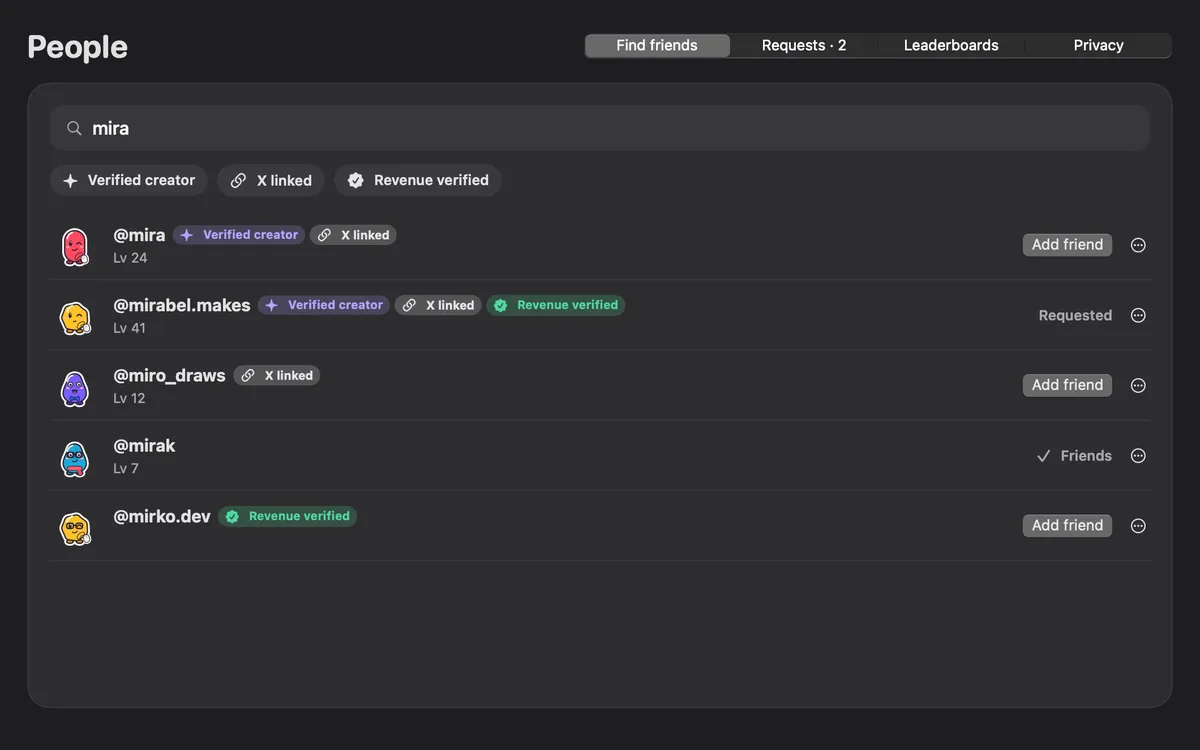Open more options for @mirabel.makes

point(1138,315)
